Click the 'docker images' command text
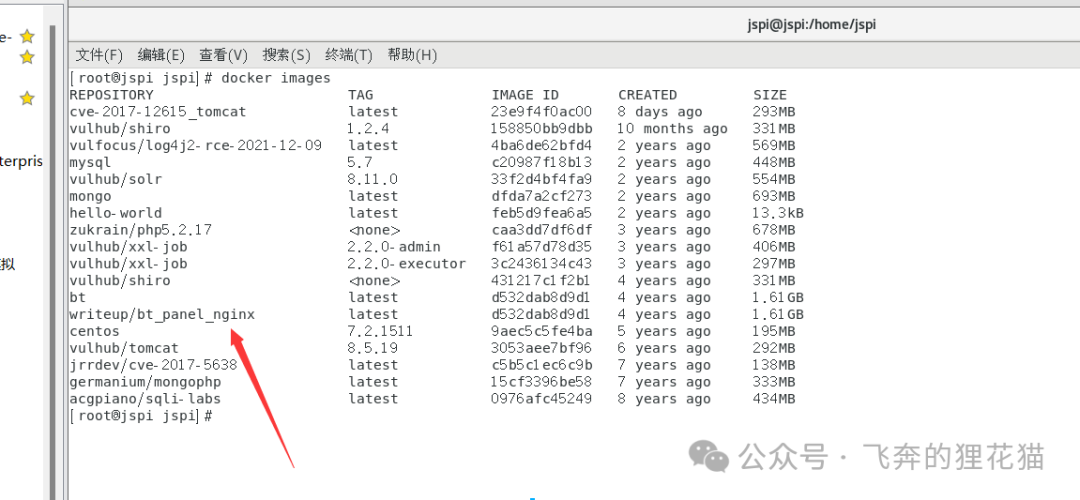The height and width of the screenshot is (500, 1080). 276,78
